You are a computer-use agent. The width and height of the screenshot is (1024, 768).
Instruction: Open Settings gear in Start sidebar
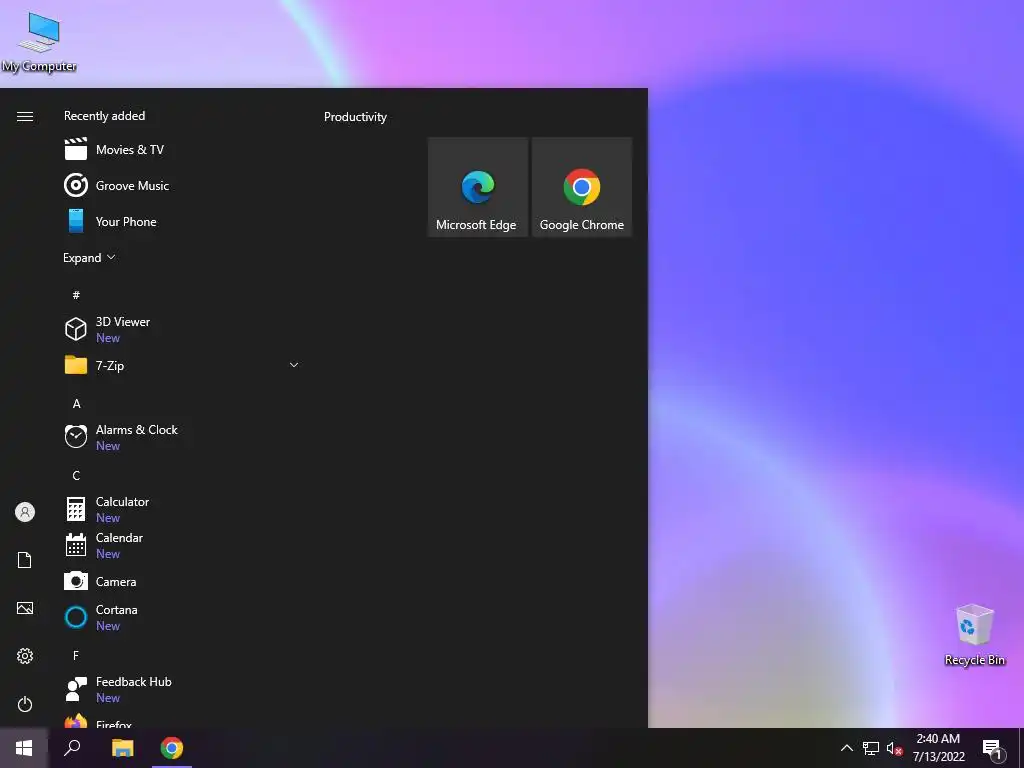25,656
